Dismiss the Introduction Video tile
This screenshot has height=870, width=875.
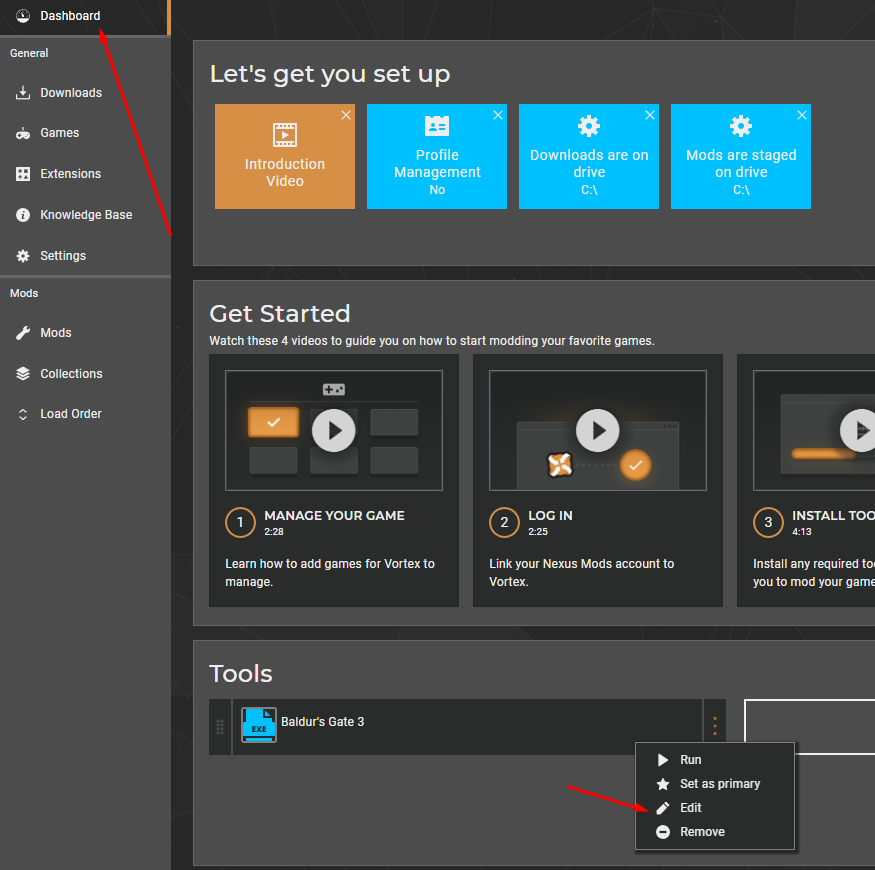[x=346, y=115]
